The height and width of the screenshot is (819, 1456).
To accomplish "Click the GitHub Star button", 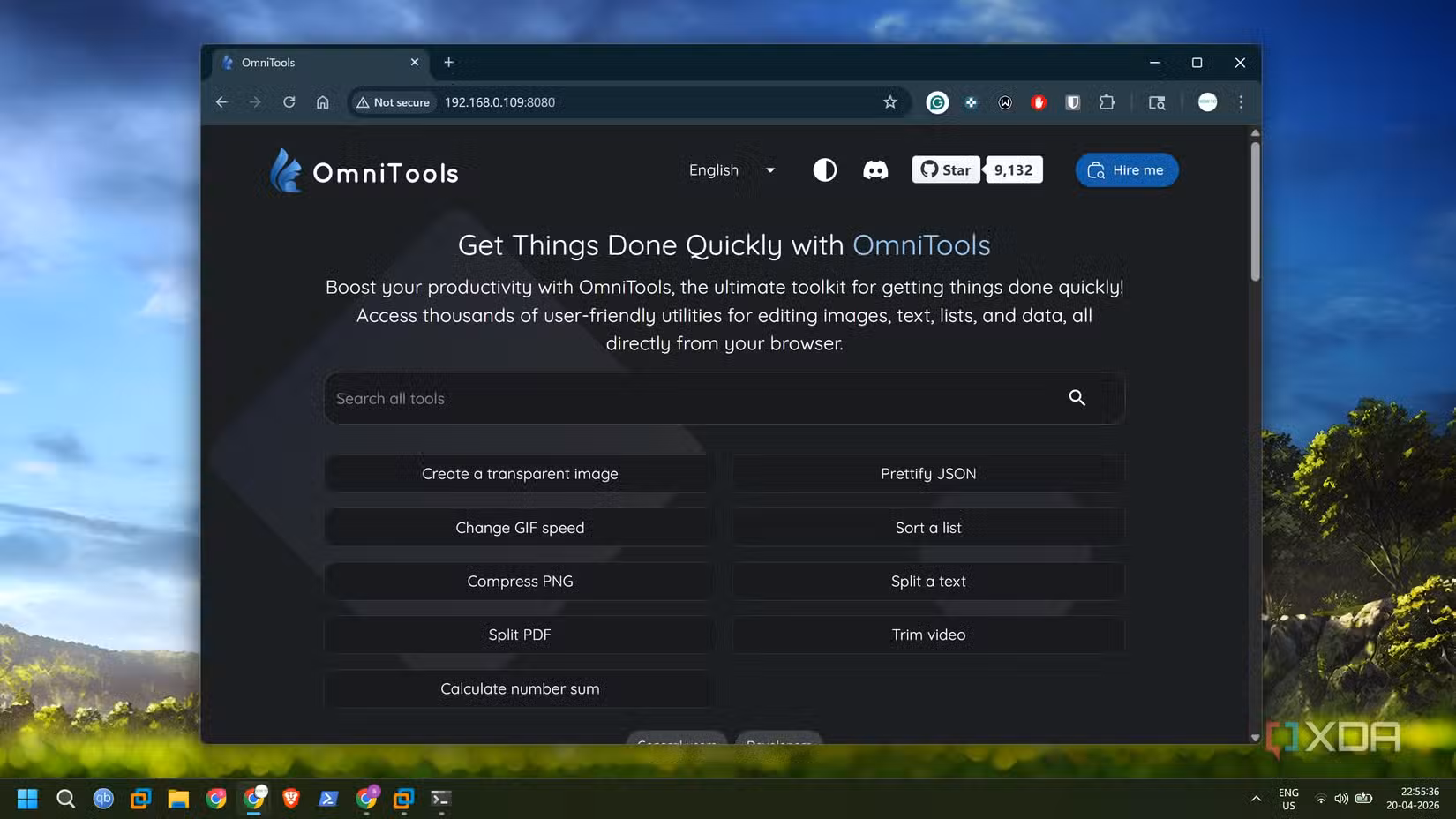I will 946,170.
